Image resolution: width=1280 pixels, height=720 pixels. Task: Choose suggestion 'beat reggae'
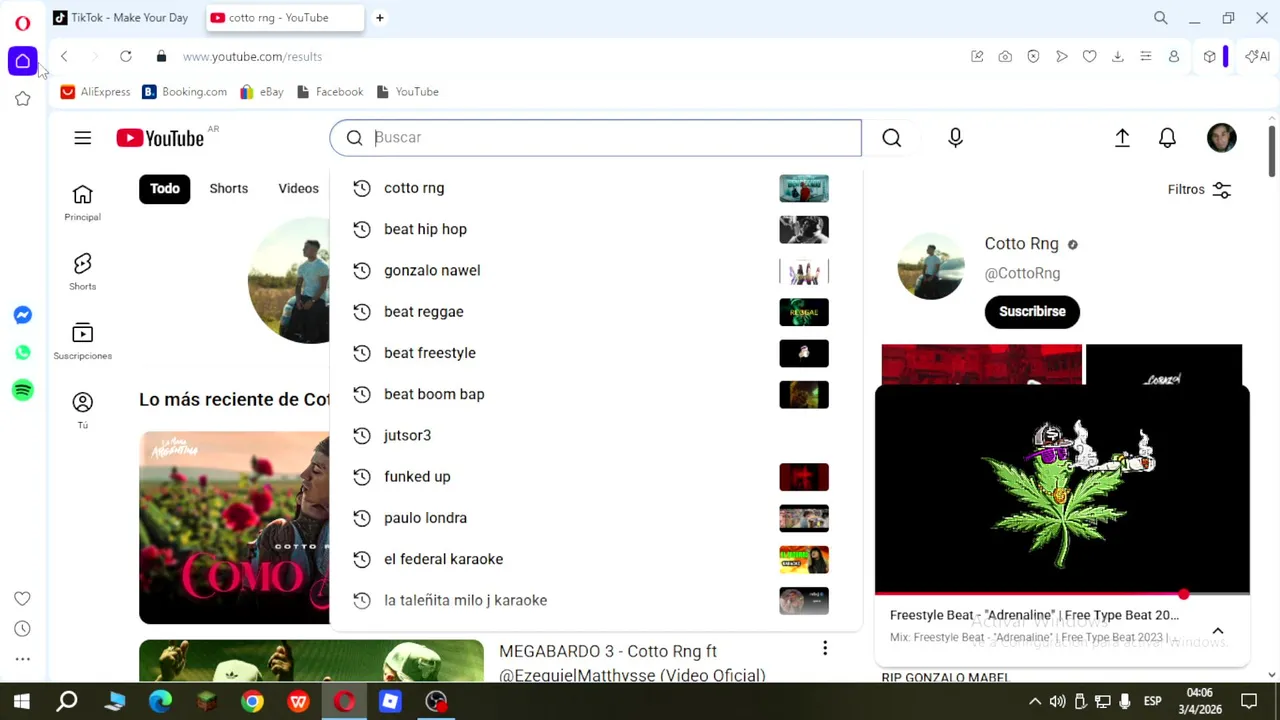[595, 312]
